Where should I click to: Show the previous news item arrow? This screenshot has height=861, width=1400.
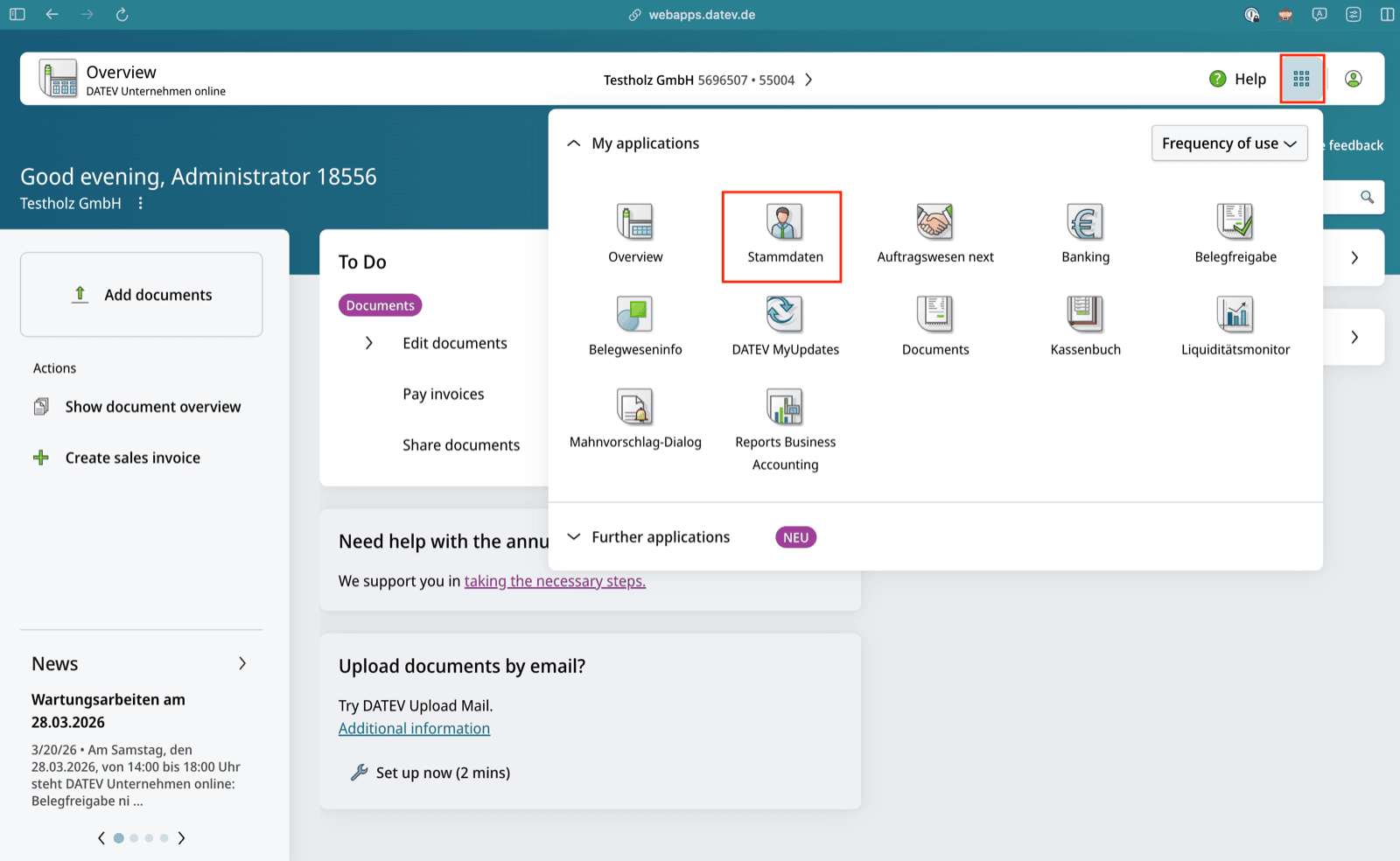click(x=101, y=838)
